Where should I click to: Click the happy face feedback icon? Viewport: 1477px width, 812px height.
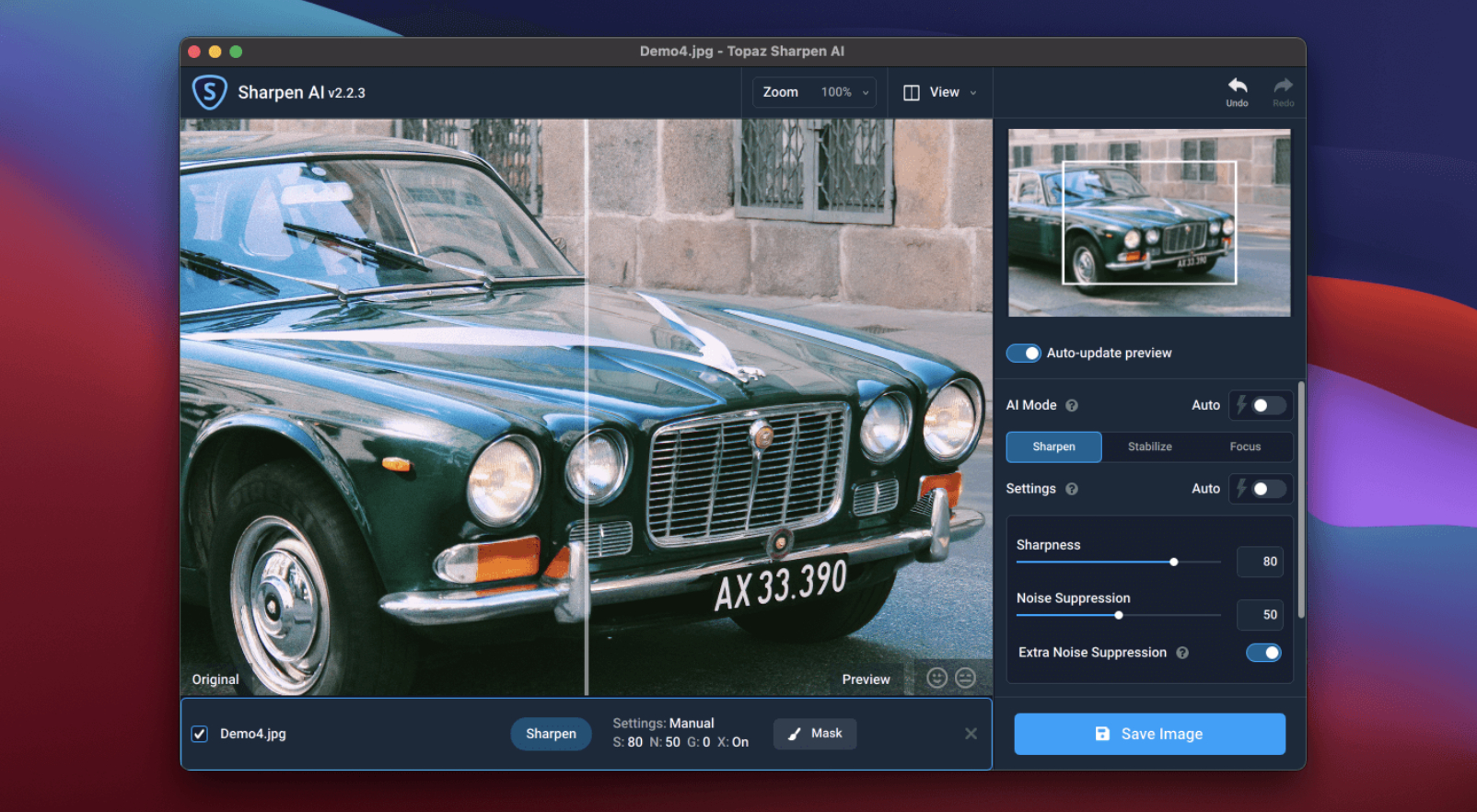click(x=936, y=679)
